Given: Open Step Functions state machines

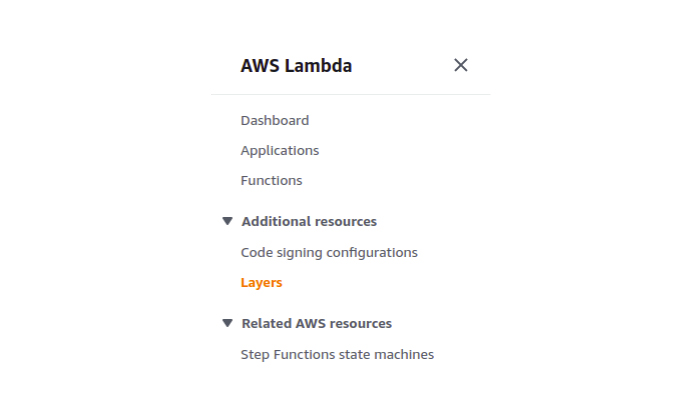Looking at the screenshot, I should pyautogui.click(x=337, y=355).
